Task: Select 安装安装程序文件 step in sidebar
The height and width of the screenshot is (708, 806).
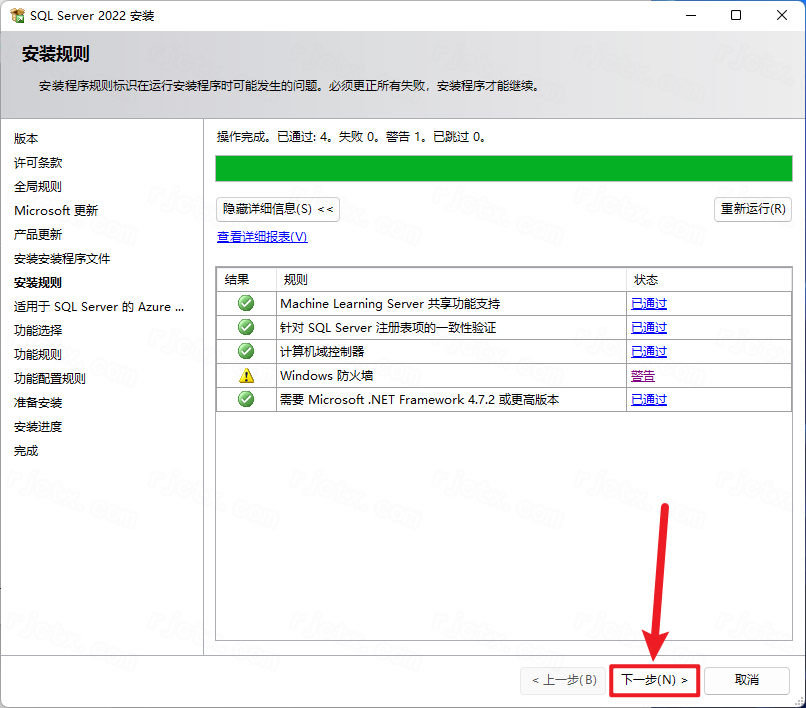Action: click(x=62, y=259)
